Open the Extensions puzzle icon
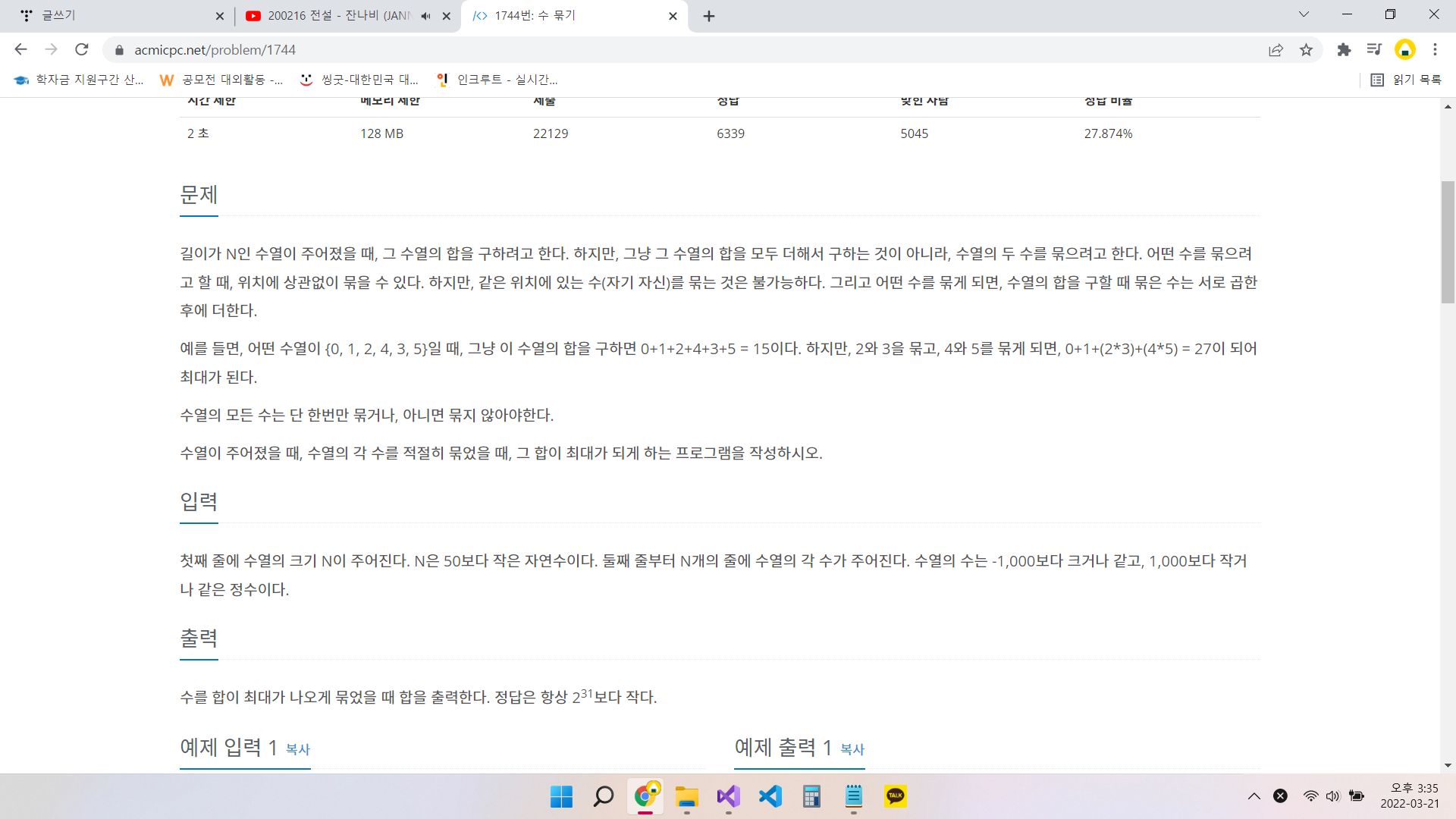The image size is (1456, 819). pos(1344,49)
